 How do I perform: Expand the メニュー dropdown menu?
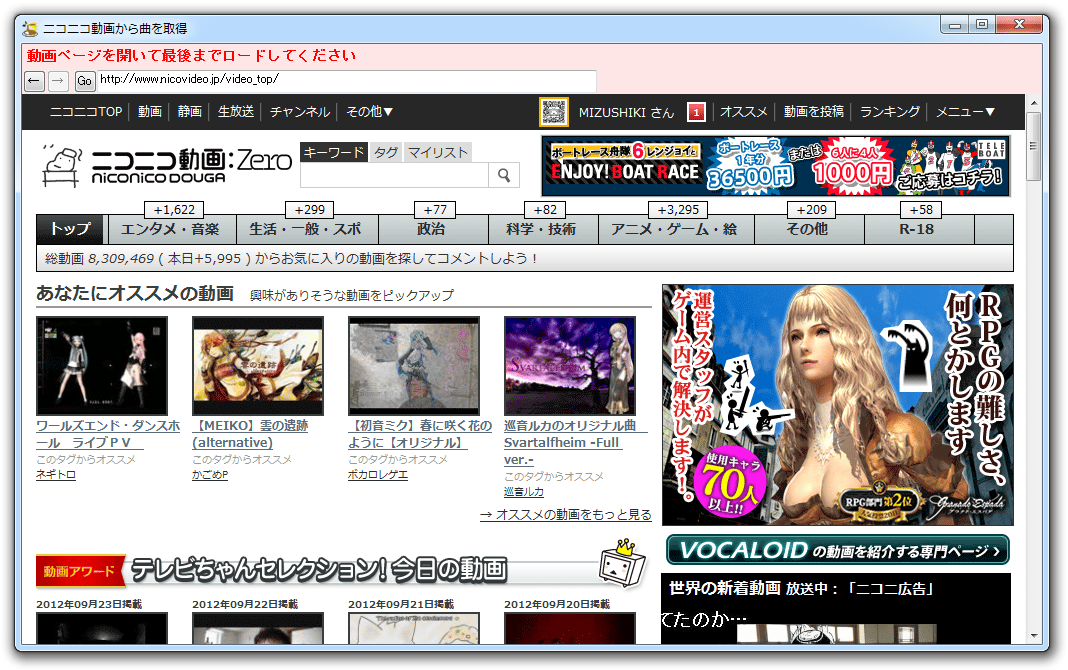[x=965, y=112]
